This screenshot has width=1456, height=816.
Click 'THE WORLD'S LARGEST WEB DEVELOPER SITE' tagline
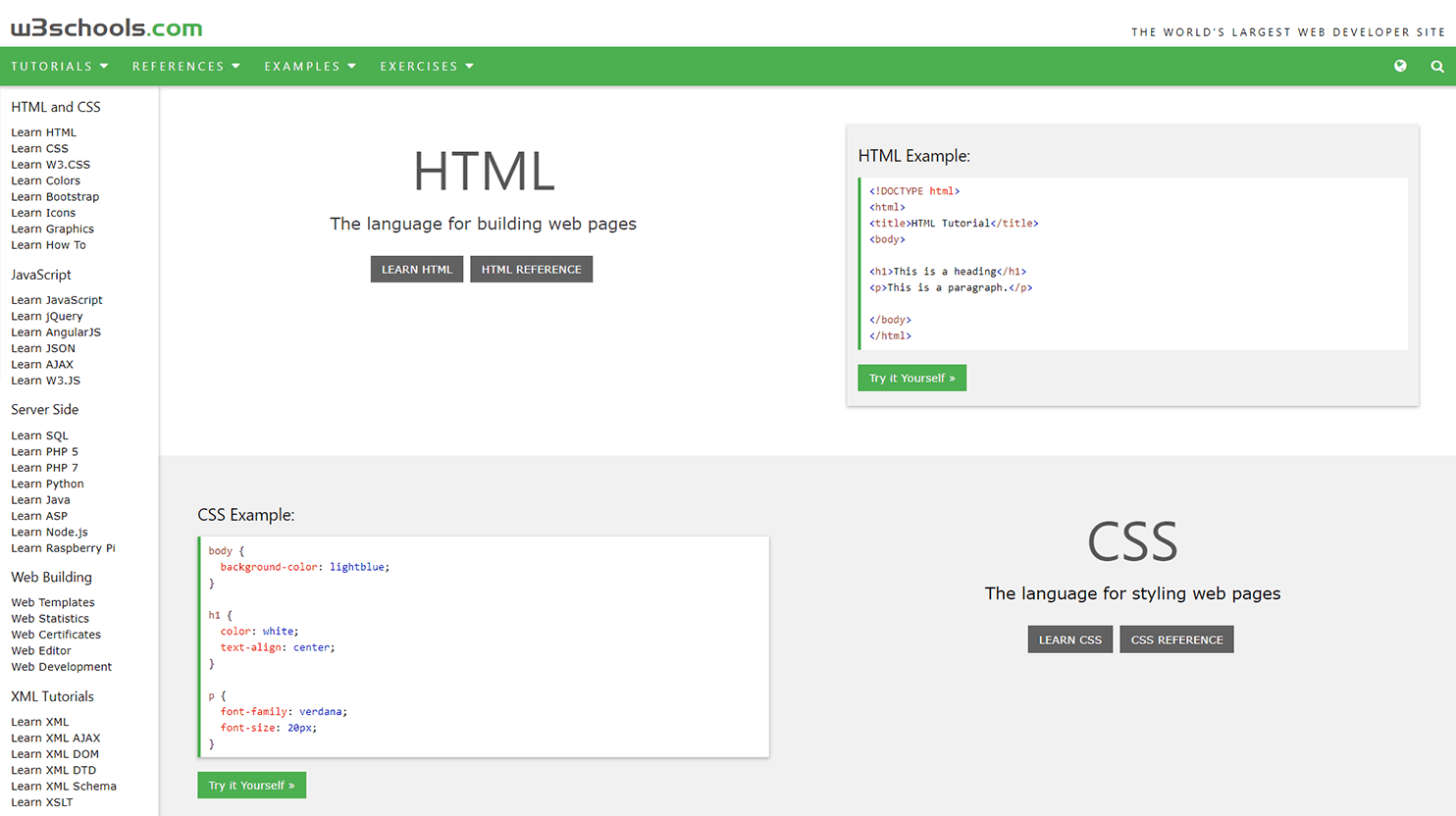[x=1288, y=32]
